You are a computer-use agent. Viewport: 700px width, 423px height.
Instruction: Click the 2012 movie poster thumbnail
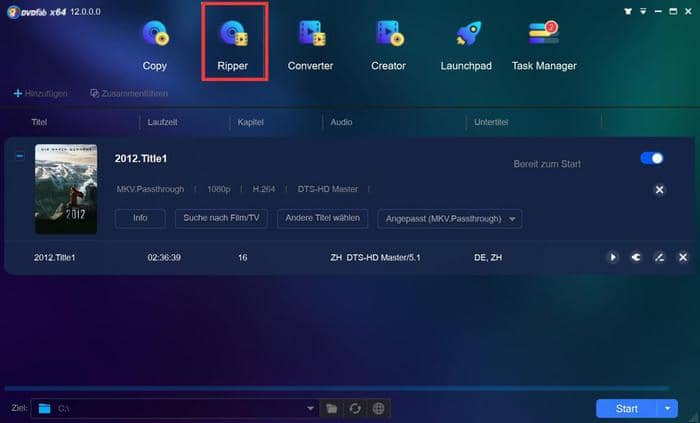(66, 189)
